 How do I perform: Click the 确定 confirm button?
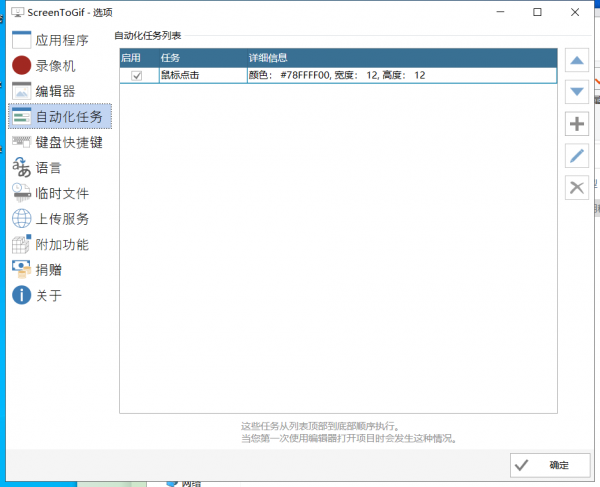tap(550, 465)
